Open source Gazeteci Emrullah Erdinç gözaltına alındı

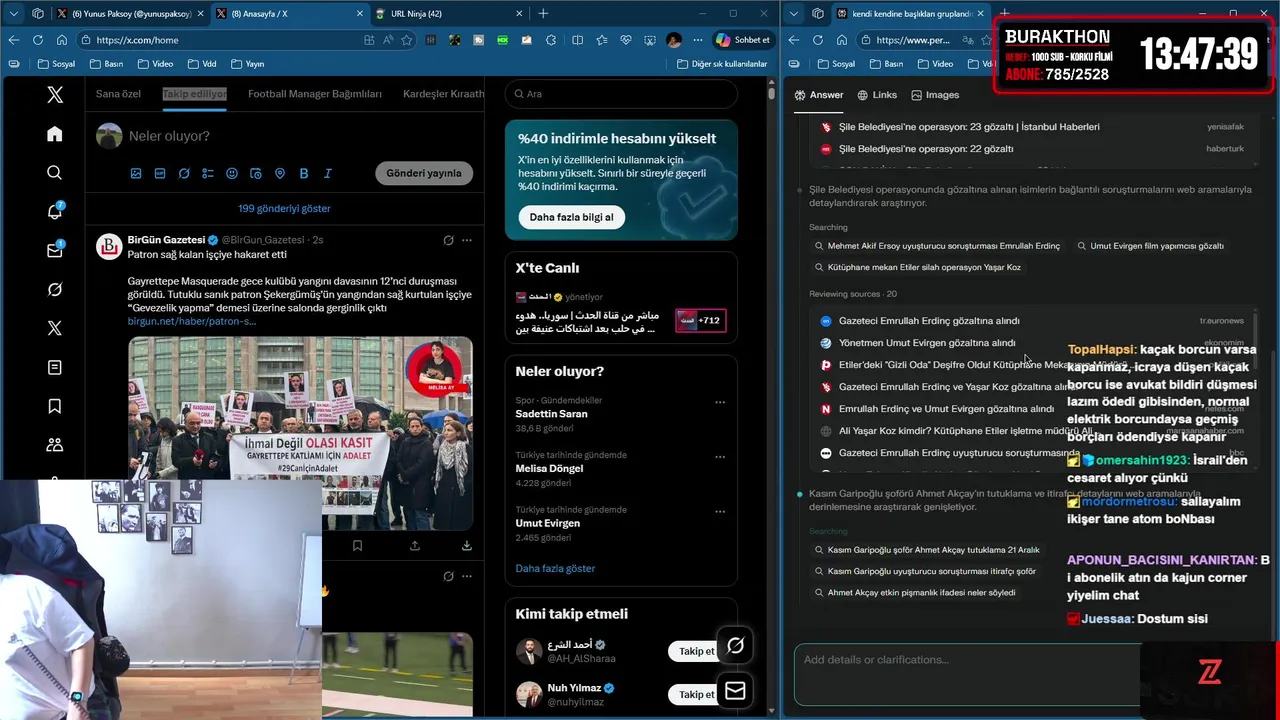[929, 321]
